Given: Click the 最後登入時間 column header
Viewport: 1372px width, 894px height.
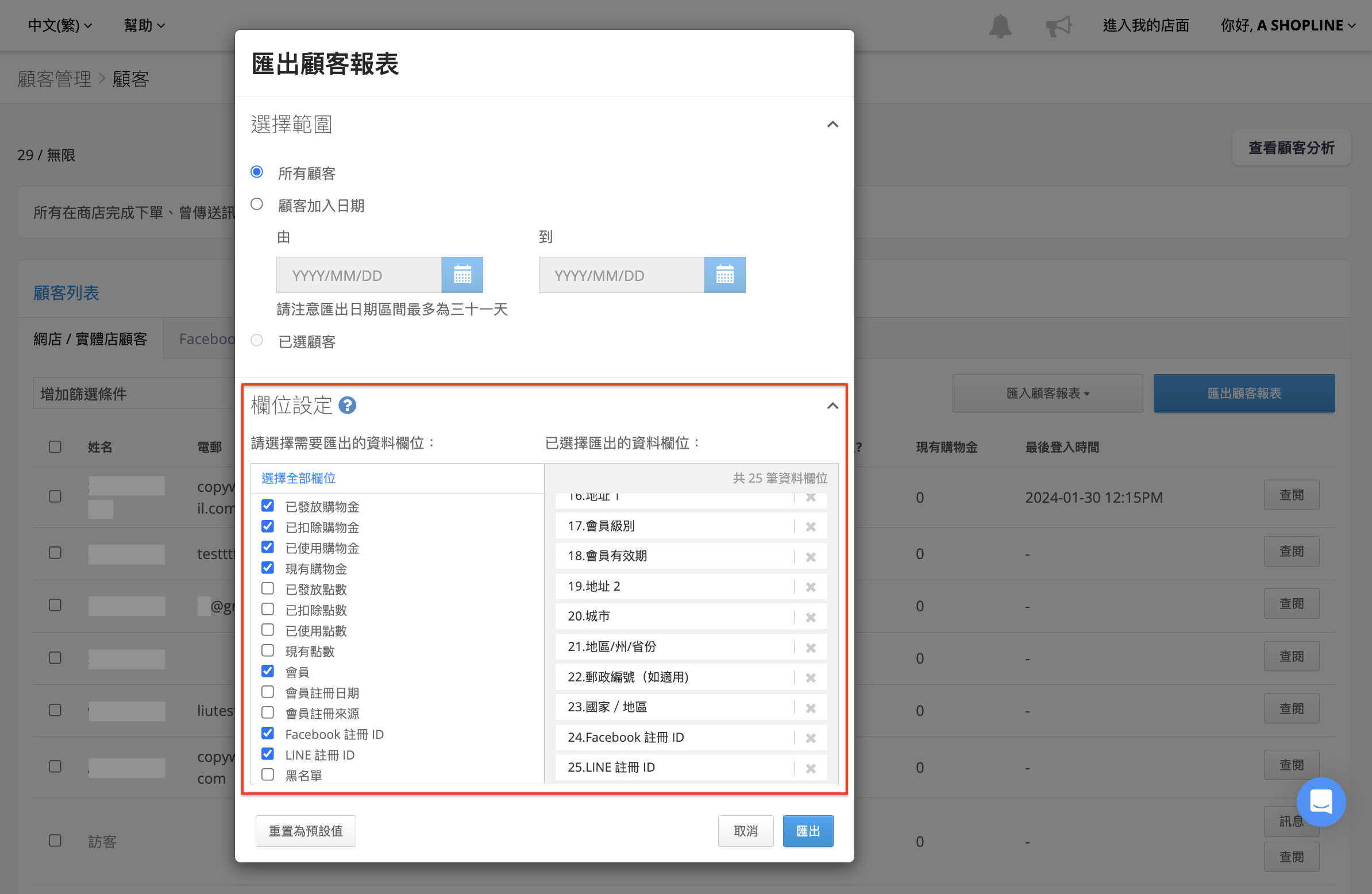Looking at the screenshot, I should [x=1062, y=446].
